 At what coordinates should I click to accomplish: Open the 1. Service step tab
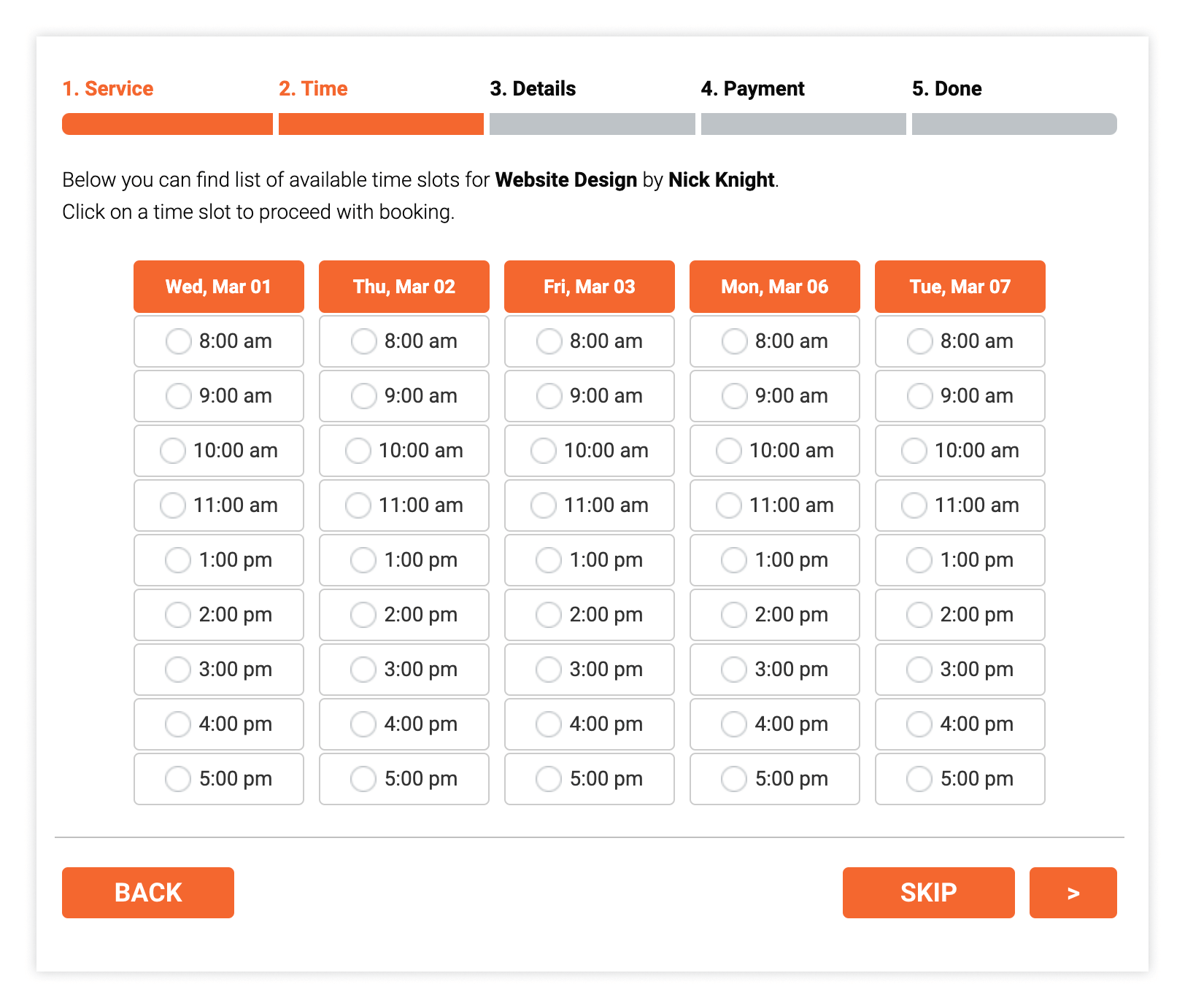(x=108, y=89)
